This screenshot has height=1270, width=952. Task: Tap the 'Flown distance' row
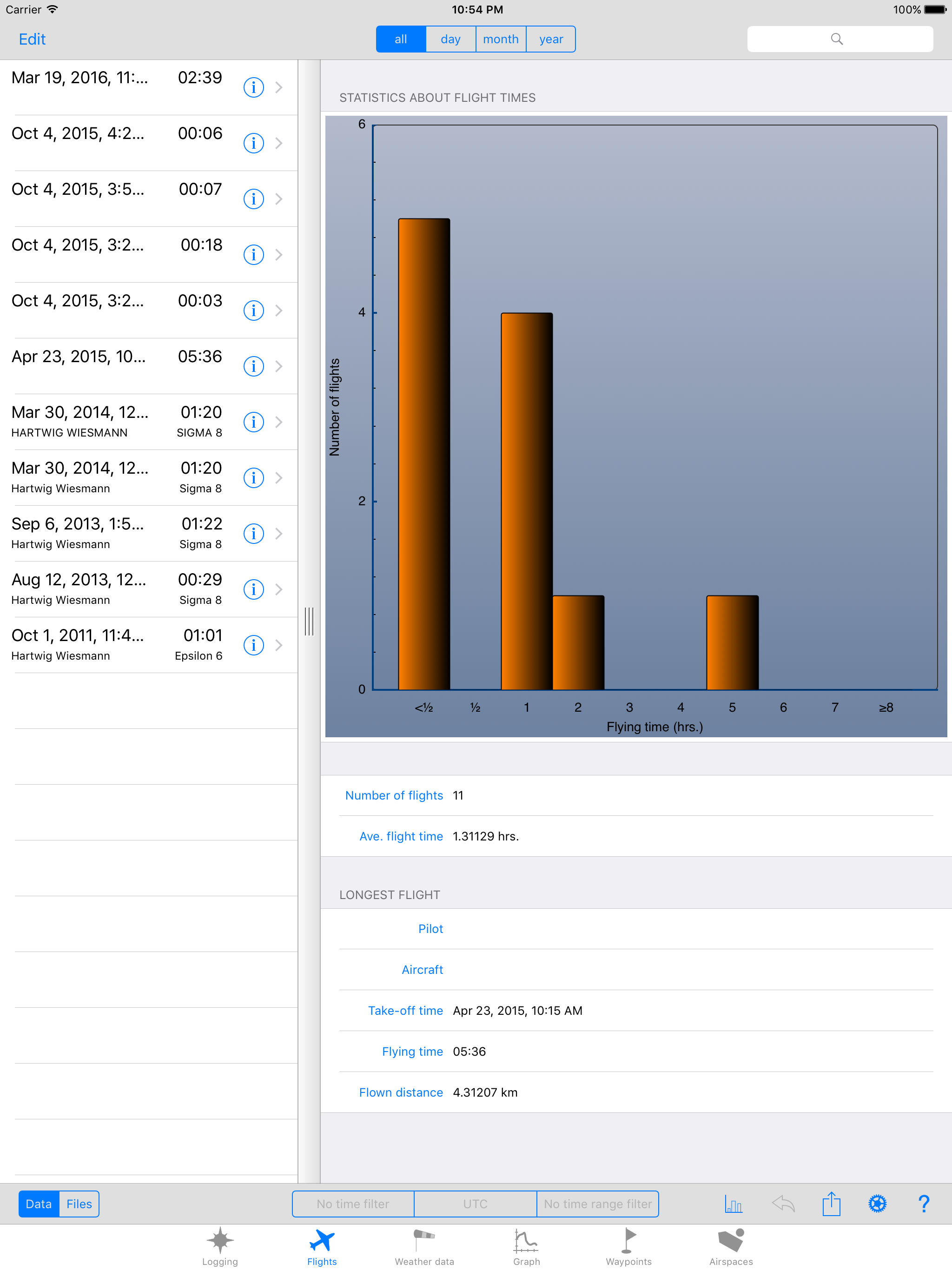click(x=635, y=1092)
